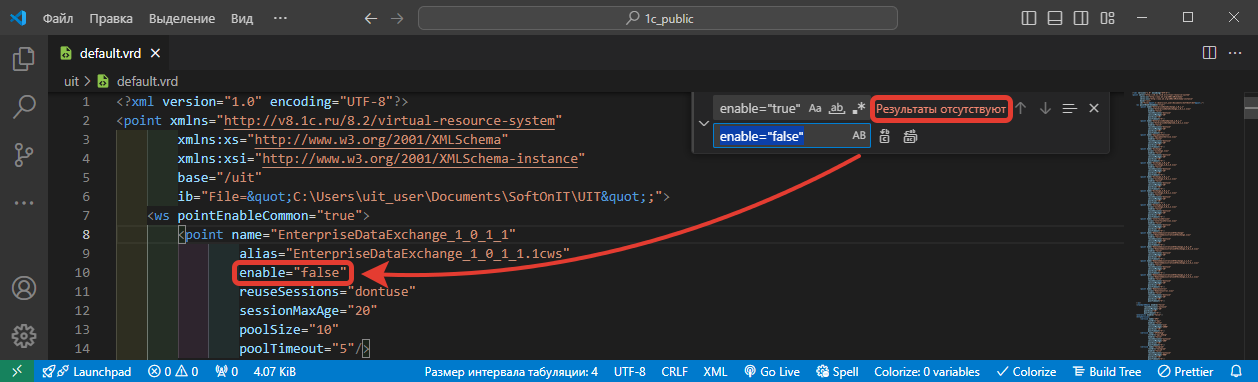Viewport: 1258px width, 382px height.
Task: Replace the current match icon
Action: tap(885, 136)
